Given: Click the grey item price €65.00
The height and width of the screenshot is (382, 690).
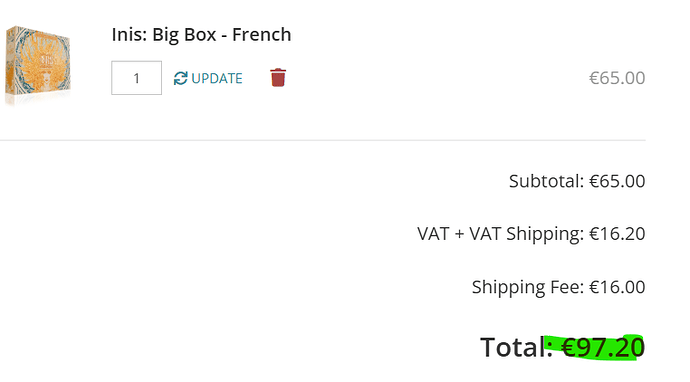Looking at the screenshot, I should point(617,78).
